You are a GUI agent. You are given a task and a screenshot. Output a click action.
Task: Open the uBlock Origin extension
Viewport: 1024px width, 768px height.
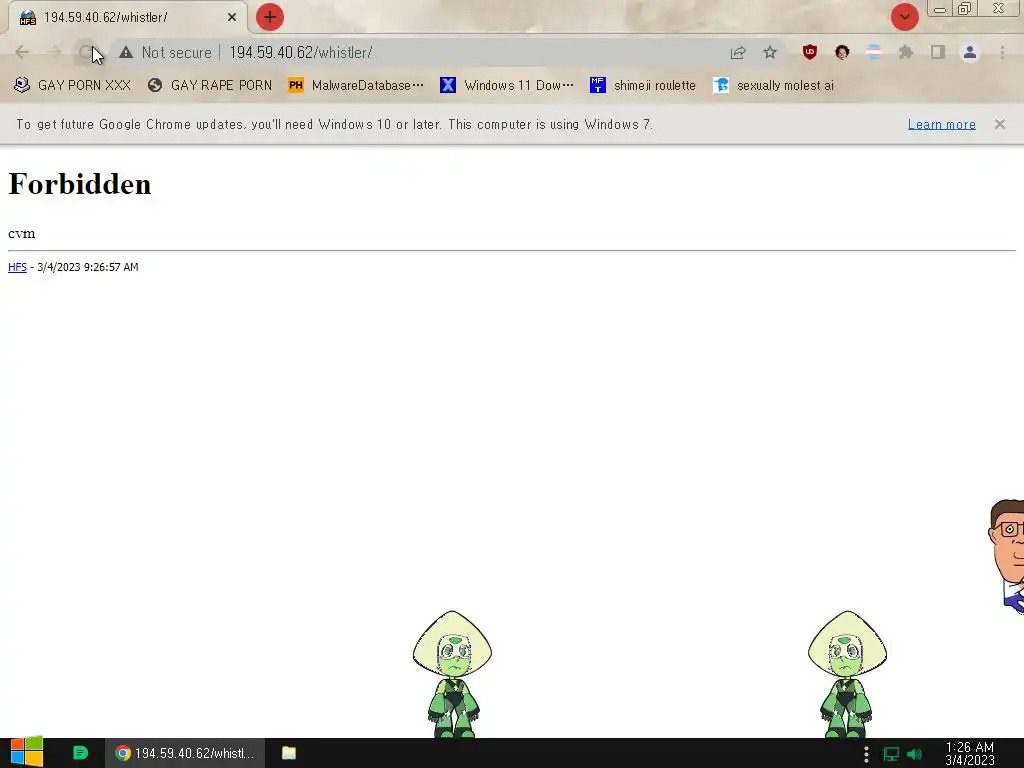pos(810,52)
